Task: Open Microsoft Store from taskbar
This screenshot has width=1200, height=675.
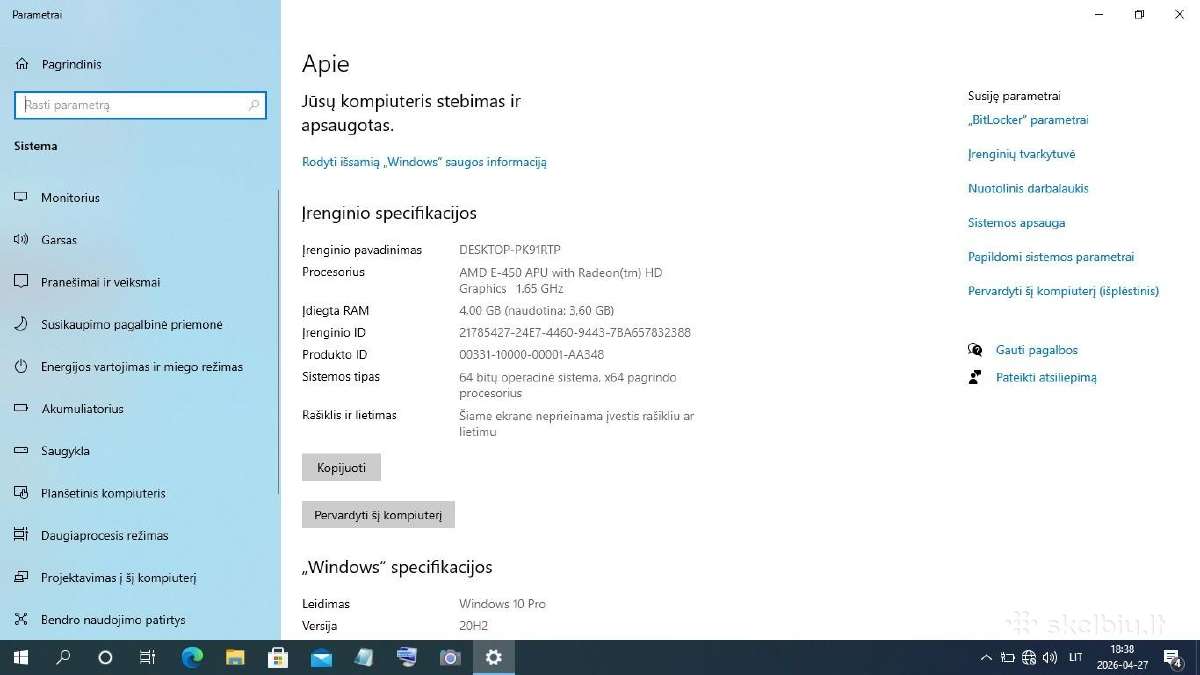Action: 278,657
